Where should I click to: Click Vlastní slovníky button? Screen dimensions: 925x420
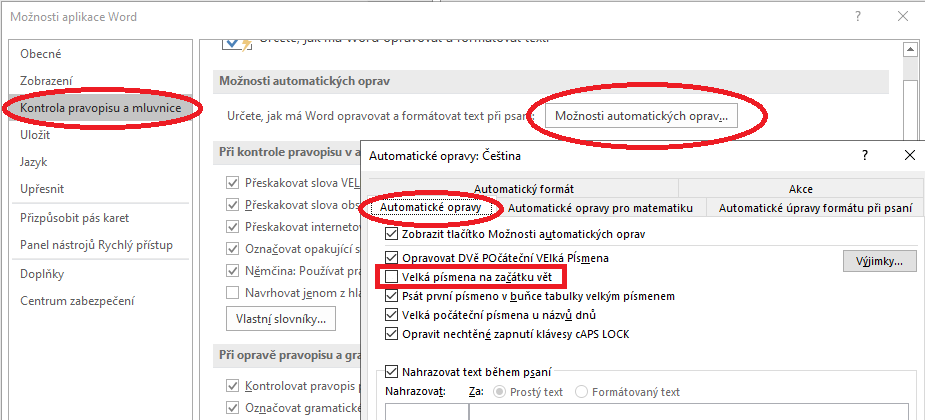coord(281,319)
